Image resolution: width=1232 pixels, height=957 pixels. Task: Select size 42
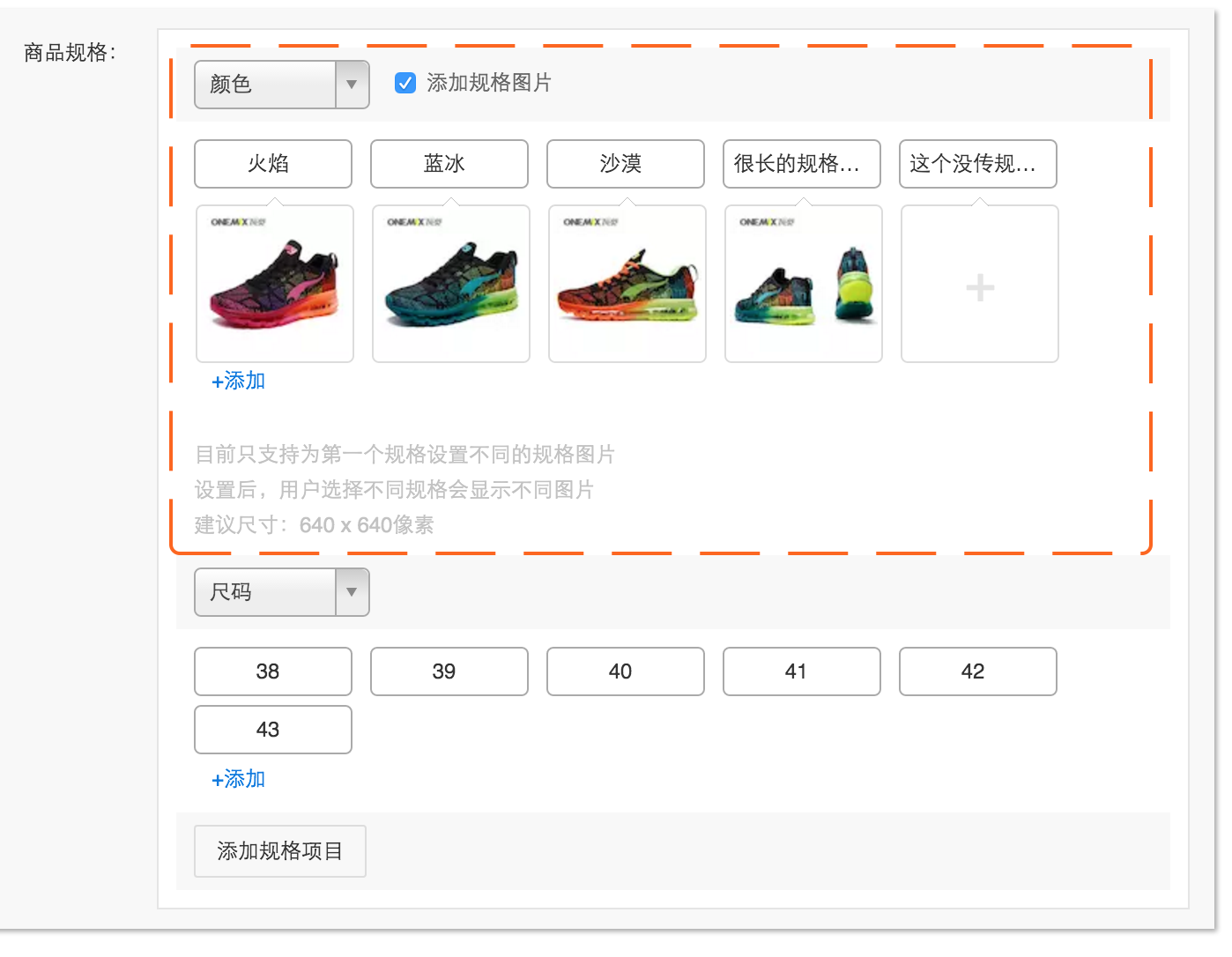(x=978, y=671)
